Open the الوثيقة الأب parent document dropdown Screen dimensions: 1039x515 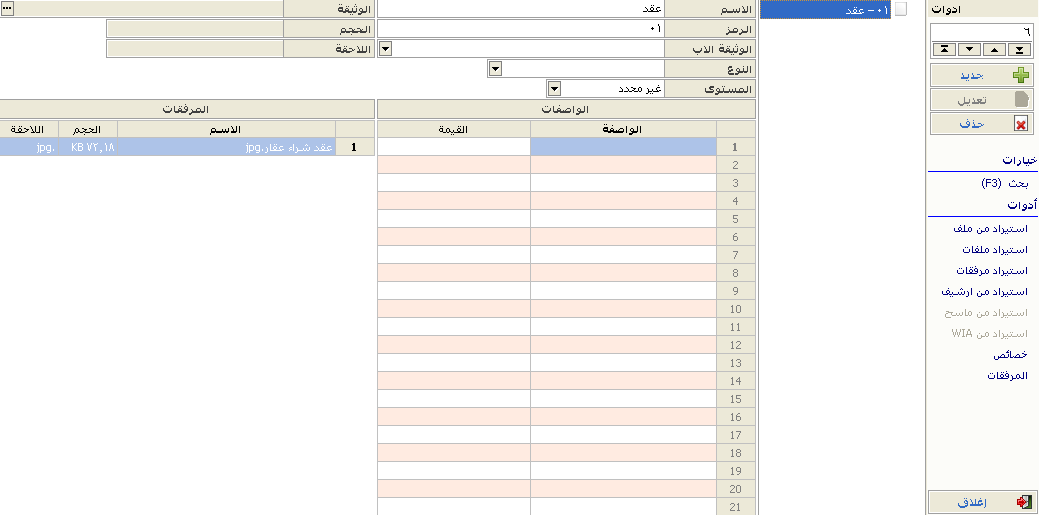click(x=385, y=48)
